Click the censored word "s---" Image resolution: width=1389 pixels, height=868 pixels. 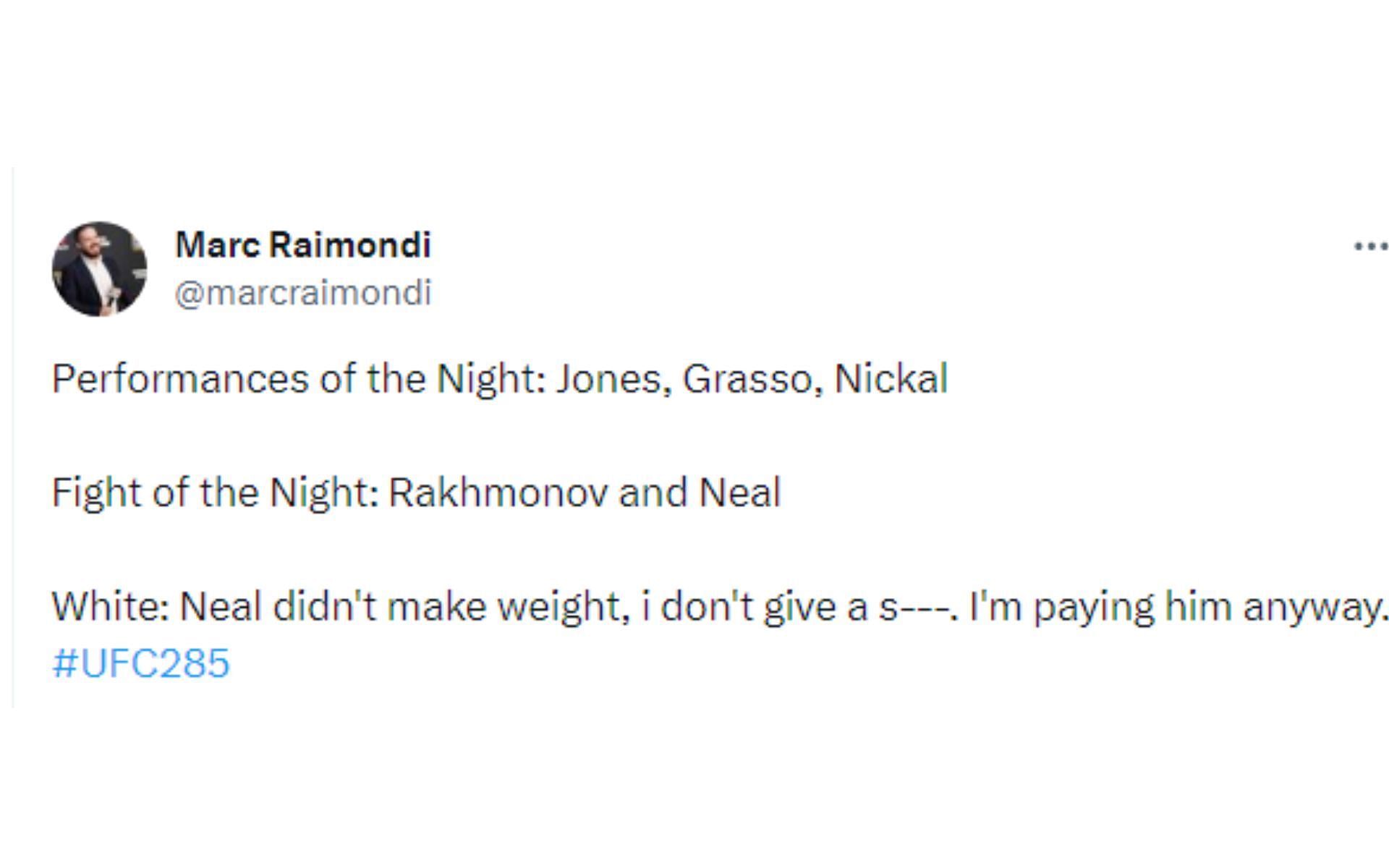pos(918,606)
